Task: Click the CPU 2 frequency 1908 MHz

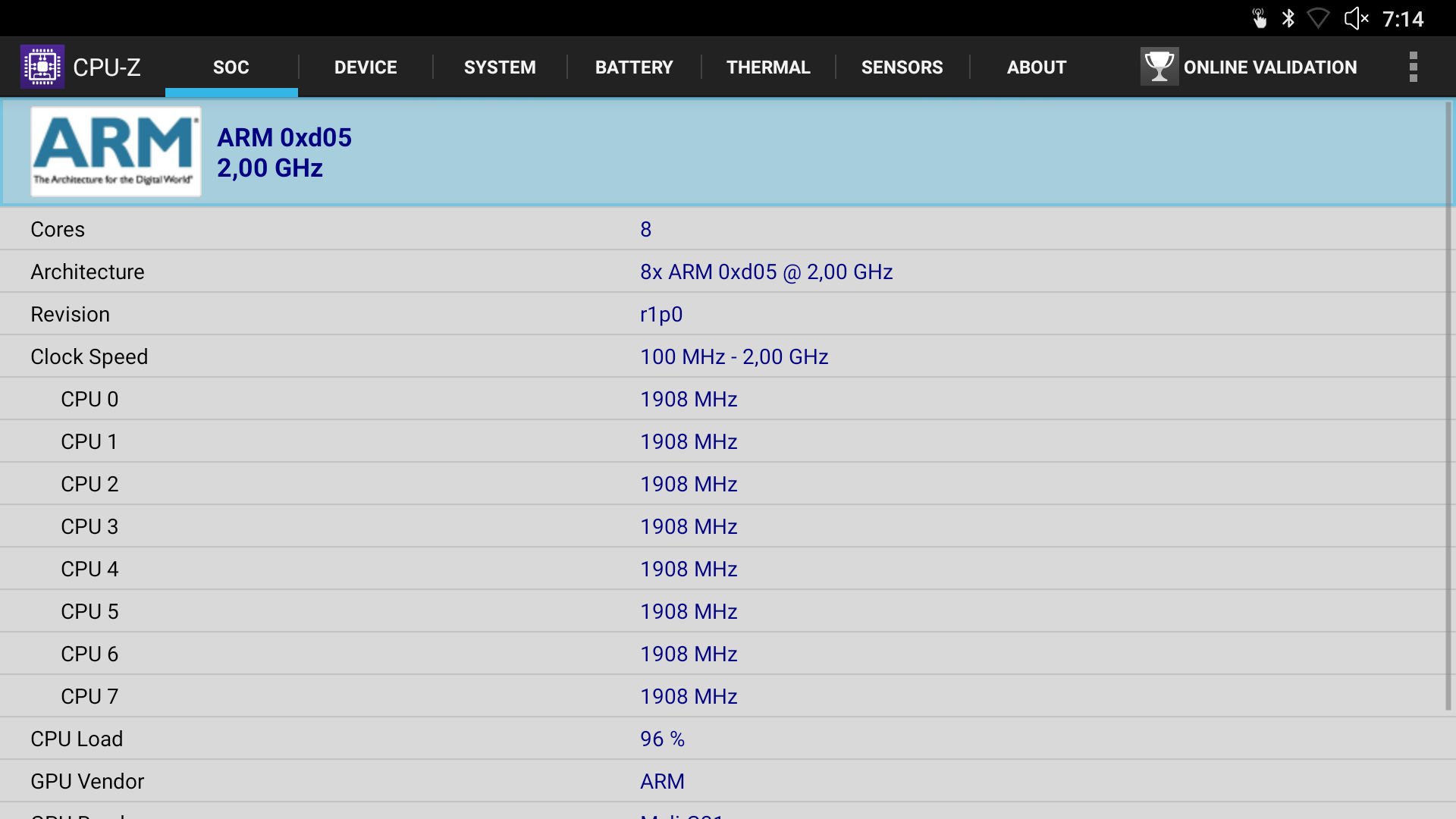Action: point(689,484)
